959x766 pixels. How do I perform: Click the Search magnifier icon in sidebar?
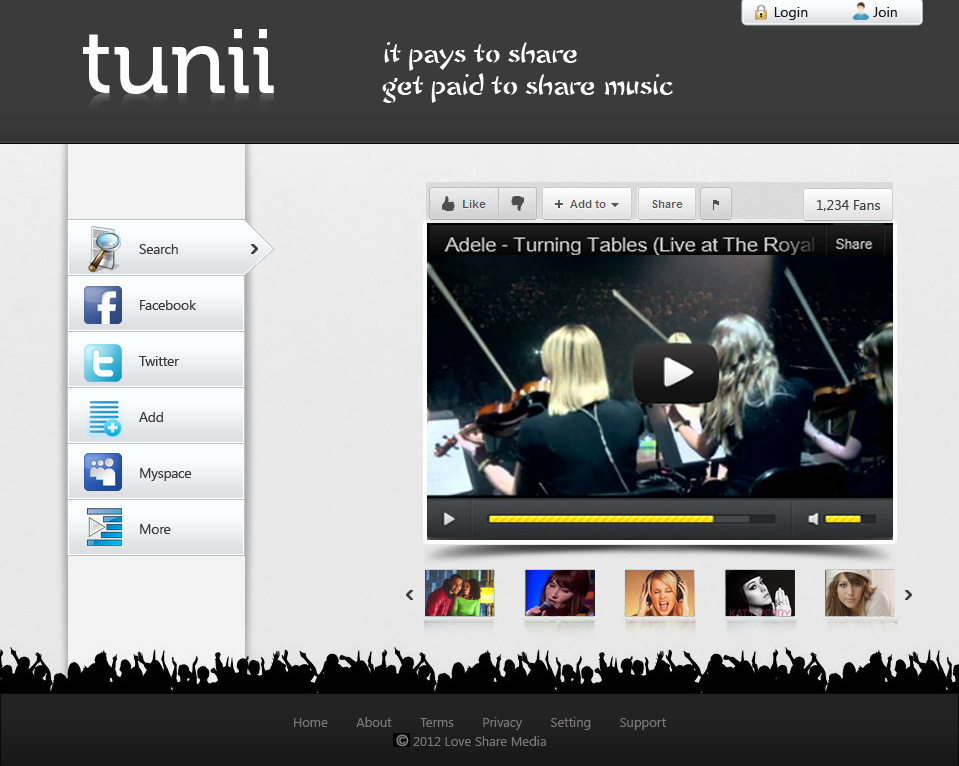[103, 248]
